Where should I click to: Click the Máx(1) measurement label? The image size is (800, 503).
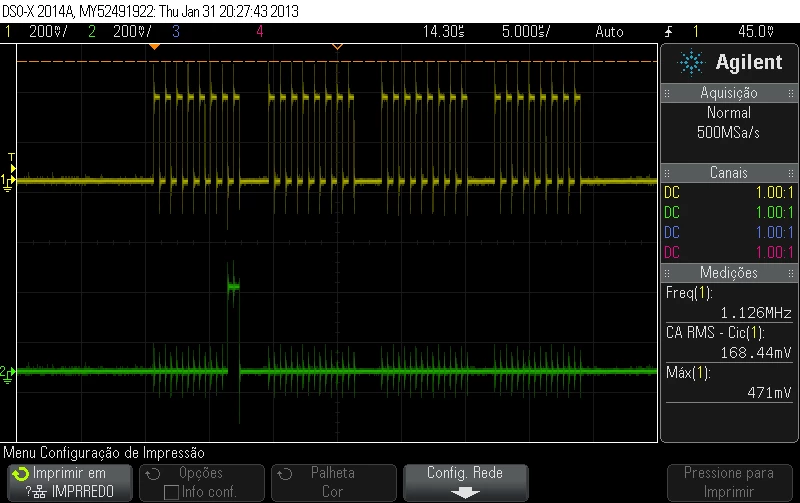[x=688, y=372]
